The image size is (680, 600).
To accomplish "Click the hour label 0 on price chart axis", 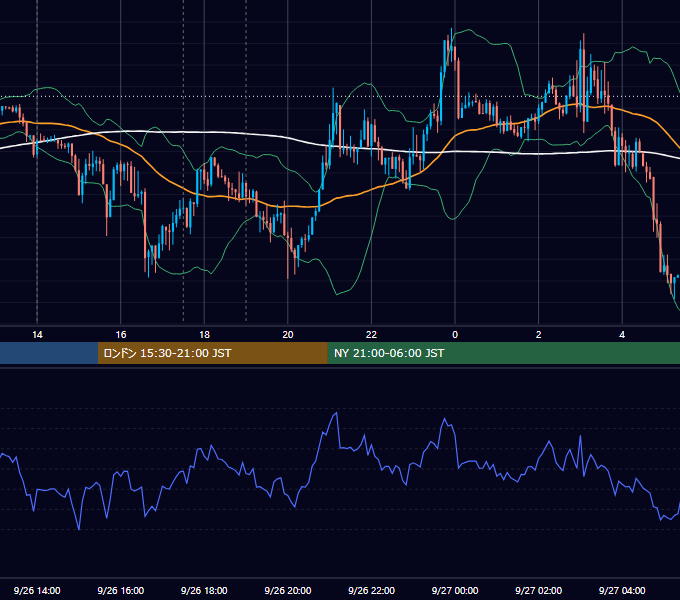I will click(455, 335).
